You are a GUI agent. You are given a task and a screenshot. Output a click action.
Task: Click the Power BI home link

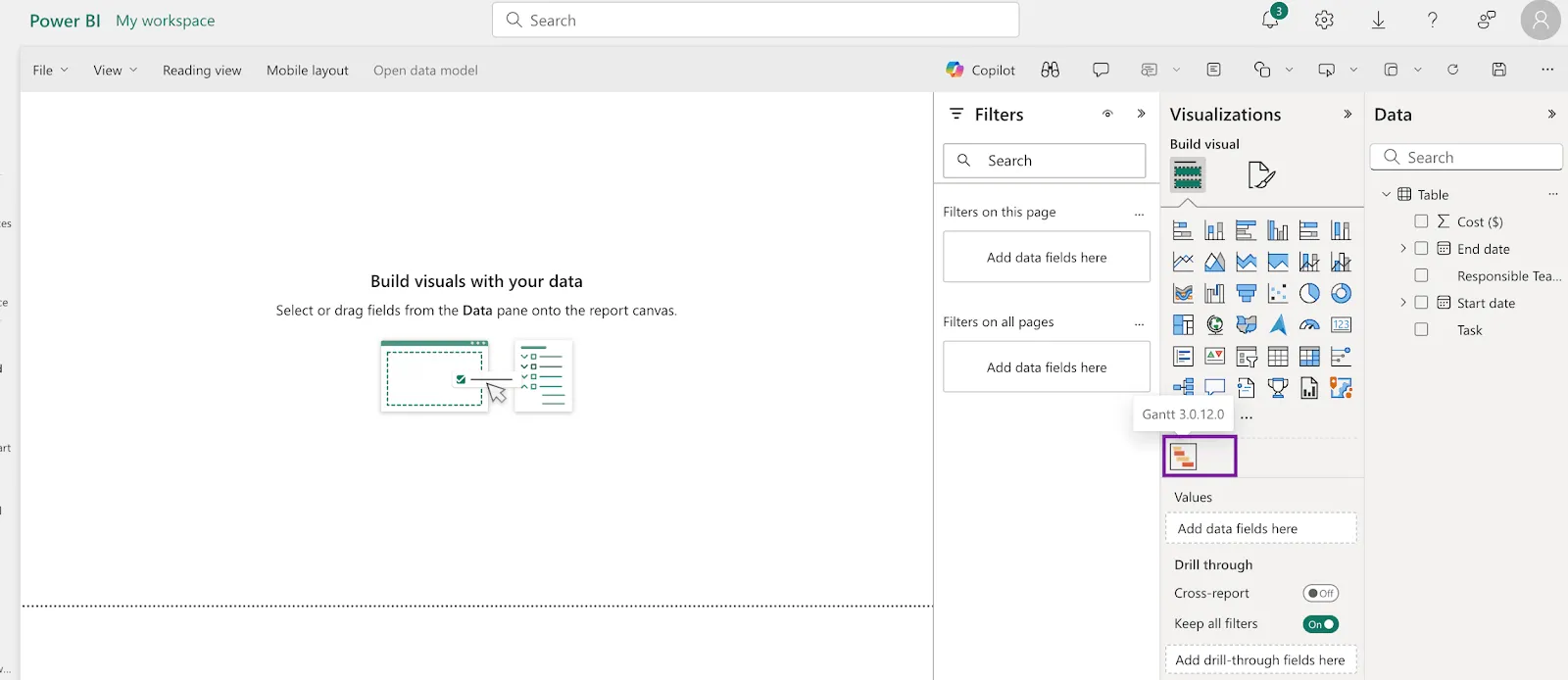(x=65, y=21)
